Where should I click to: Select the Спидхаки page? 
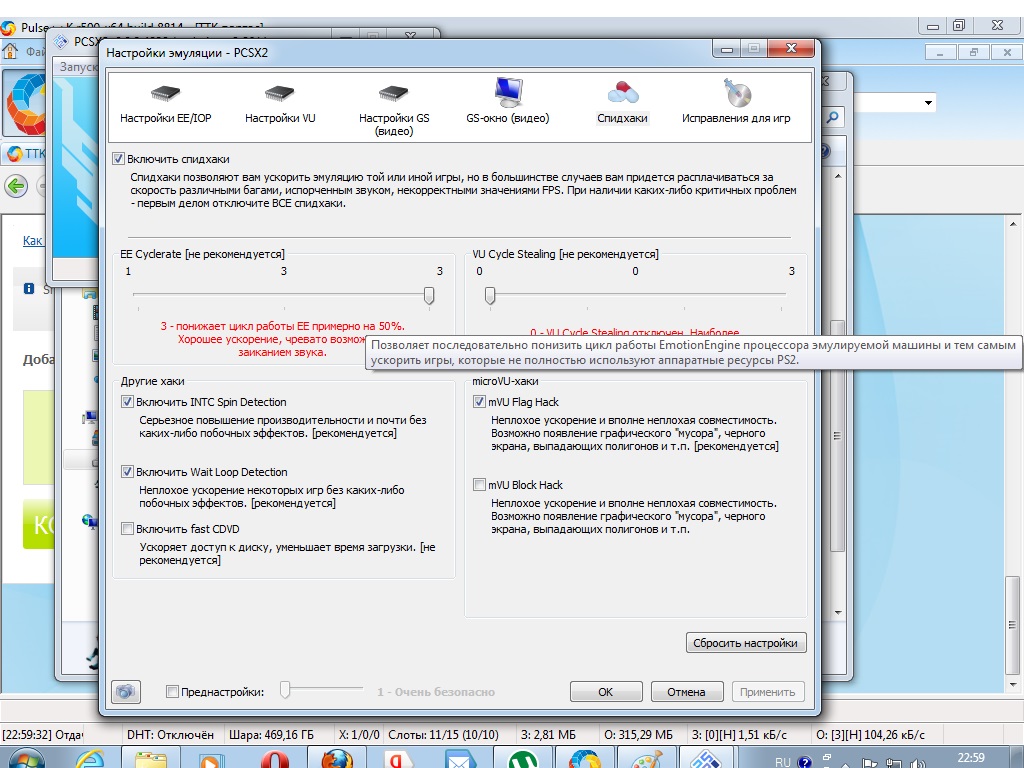(622, 103)
